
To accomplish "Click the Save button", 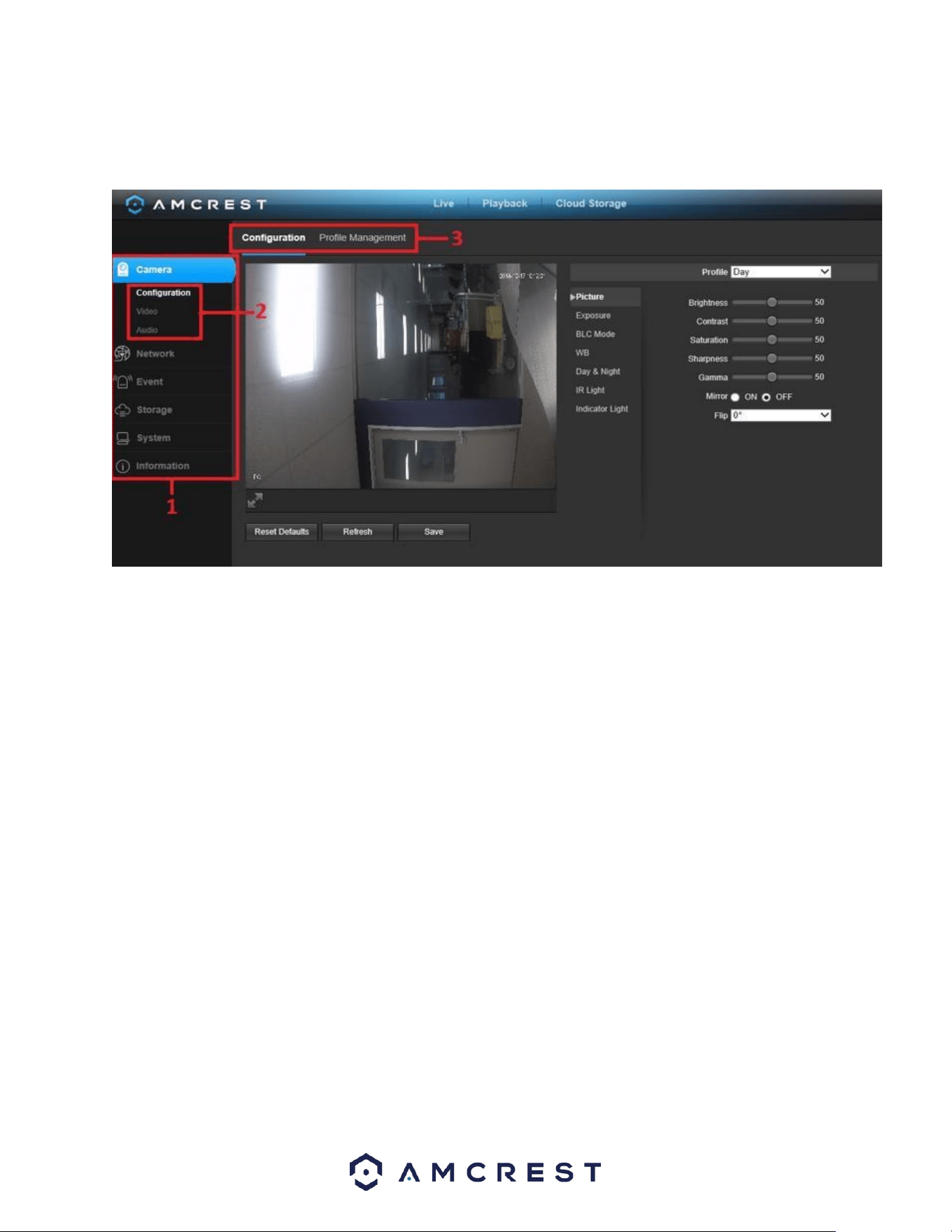I will point(434,532).
